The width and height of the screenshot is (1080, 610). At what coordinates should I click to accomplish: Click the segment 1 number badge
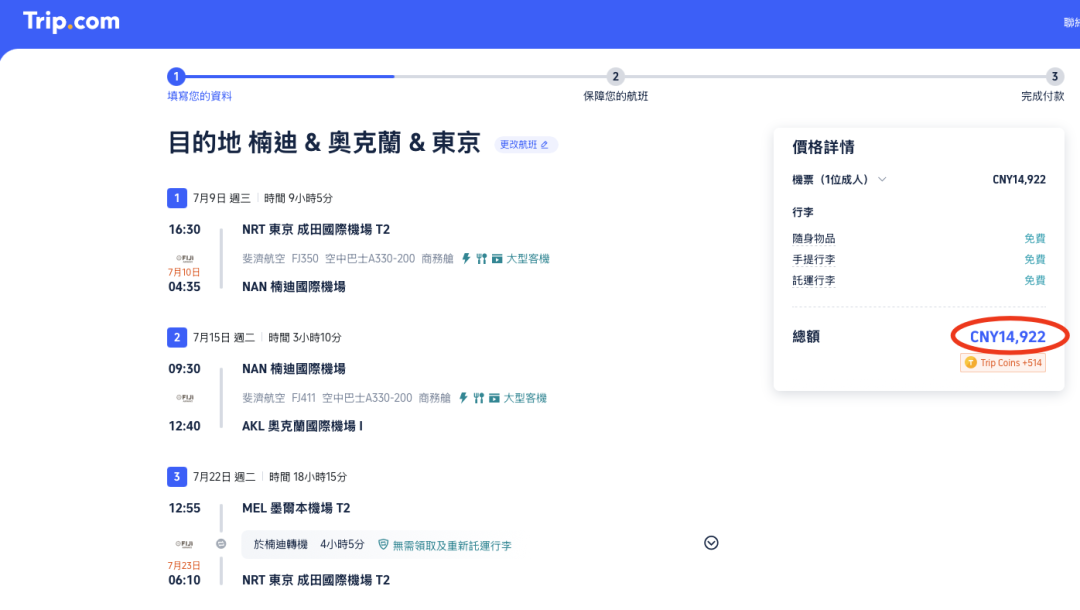(176, 198)
